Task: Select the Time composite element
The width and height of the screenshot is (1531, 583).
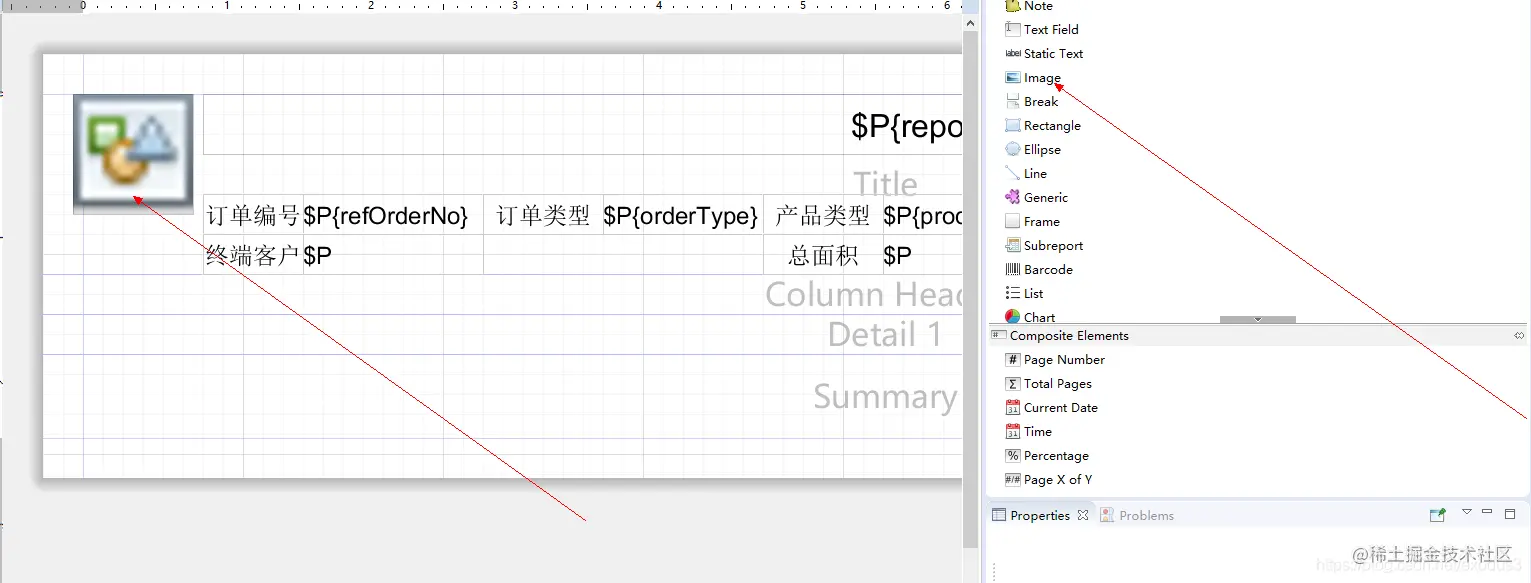Action: (x=1028, y=432)
